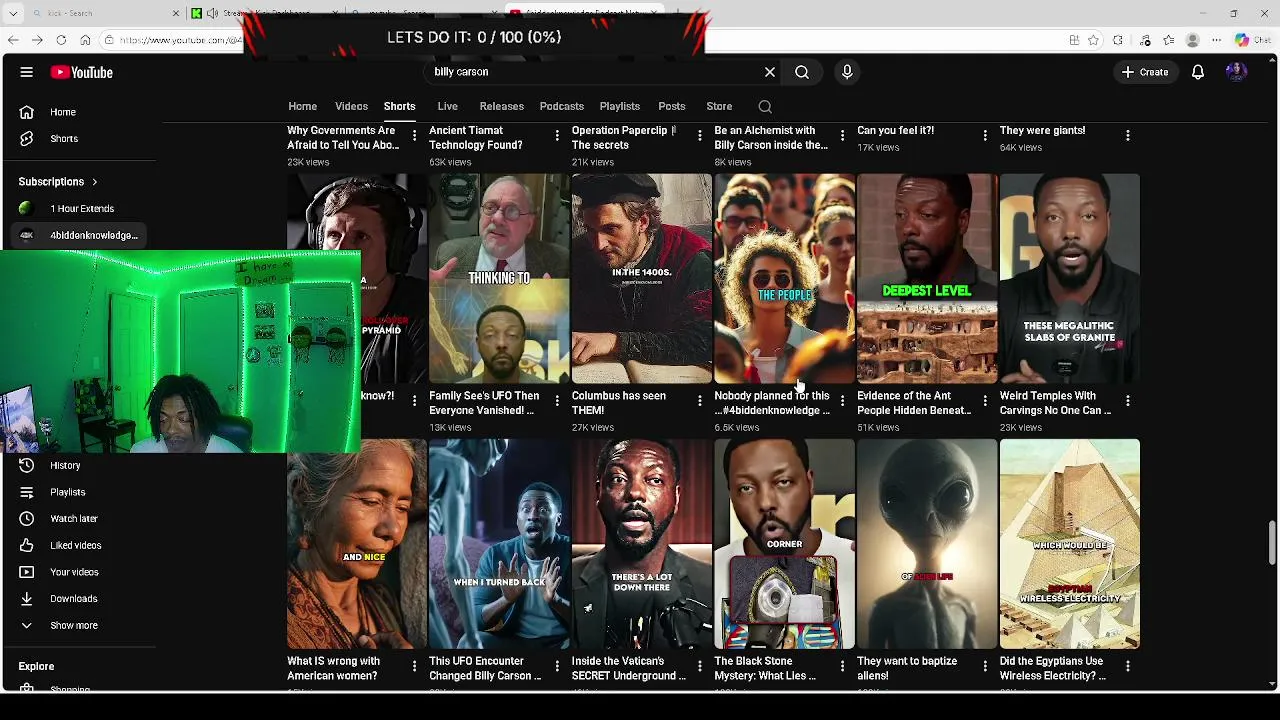Start voice search with the microphone

tap(847, 72)
